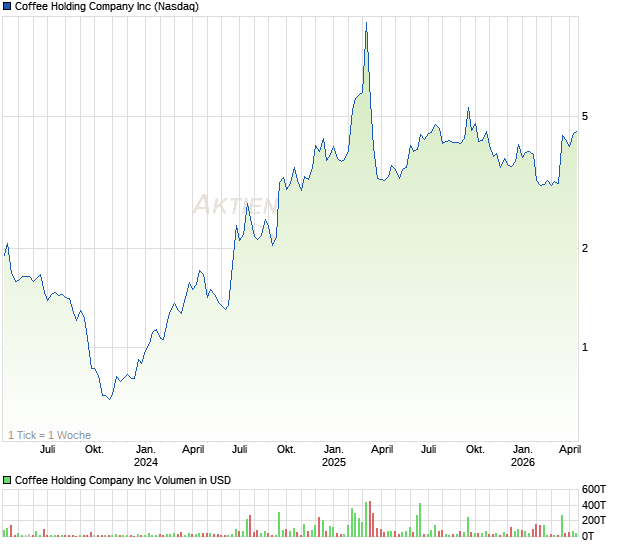Click the volume axis label '400T'
Image resolution: width=620 pixels, height=546 pixels.
594,505
